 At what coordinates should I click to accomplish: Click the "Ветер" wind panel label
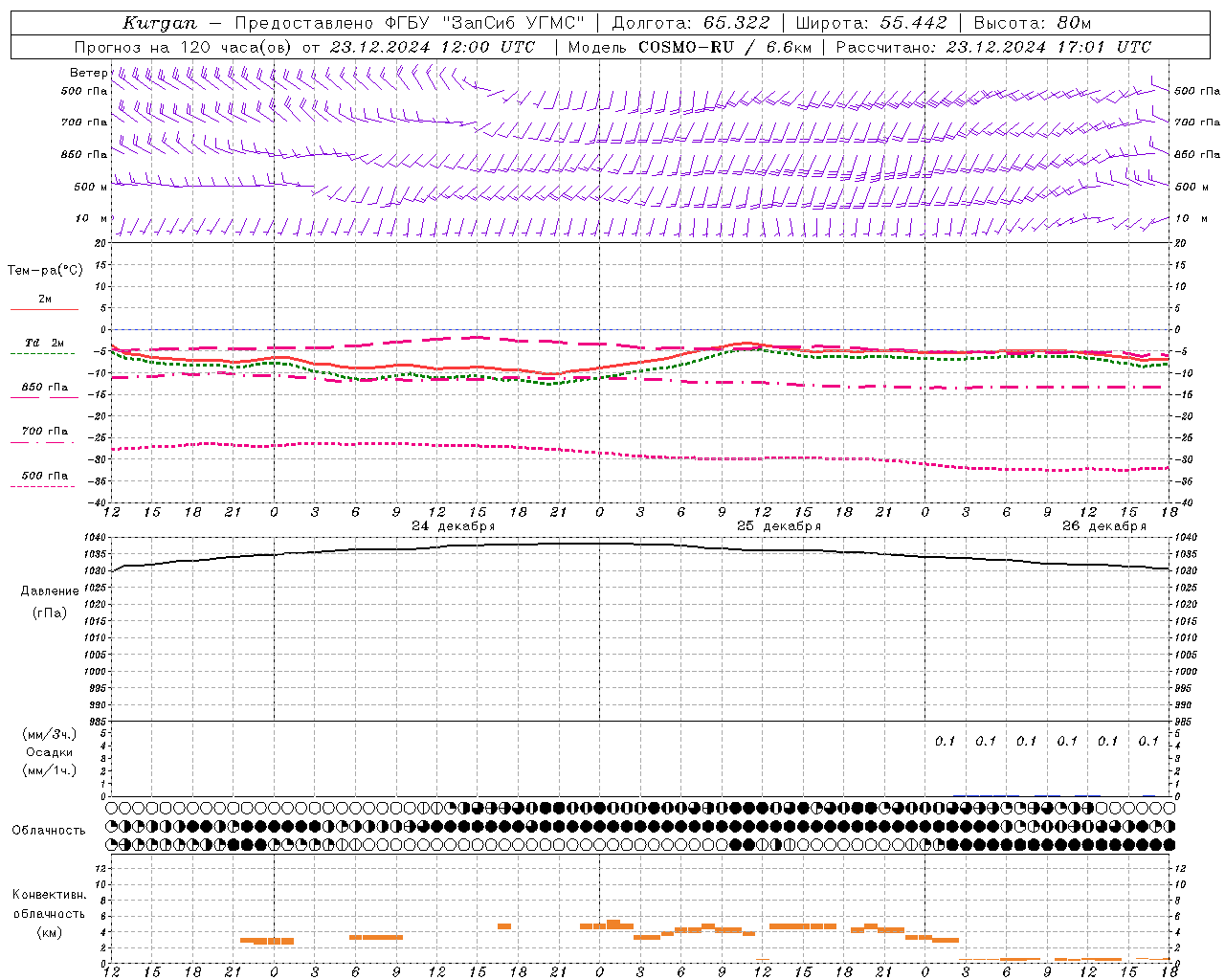click(88, 73)
